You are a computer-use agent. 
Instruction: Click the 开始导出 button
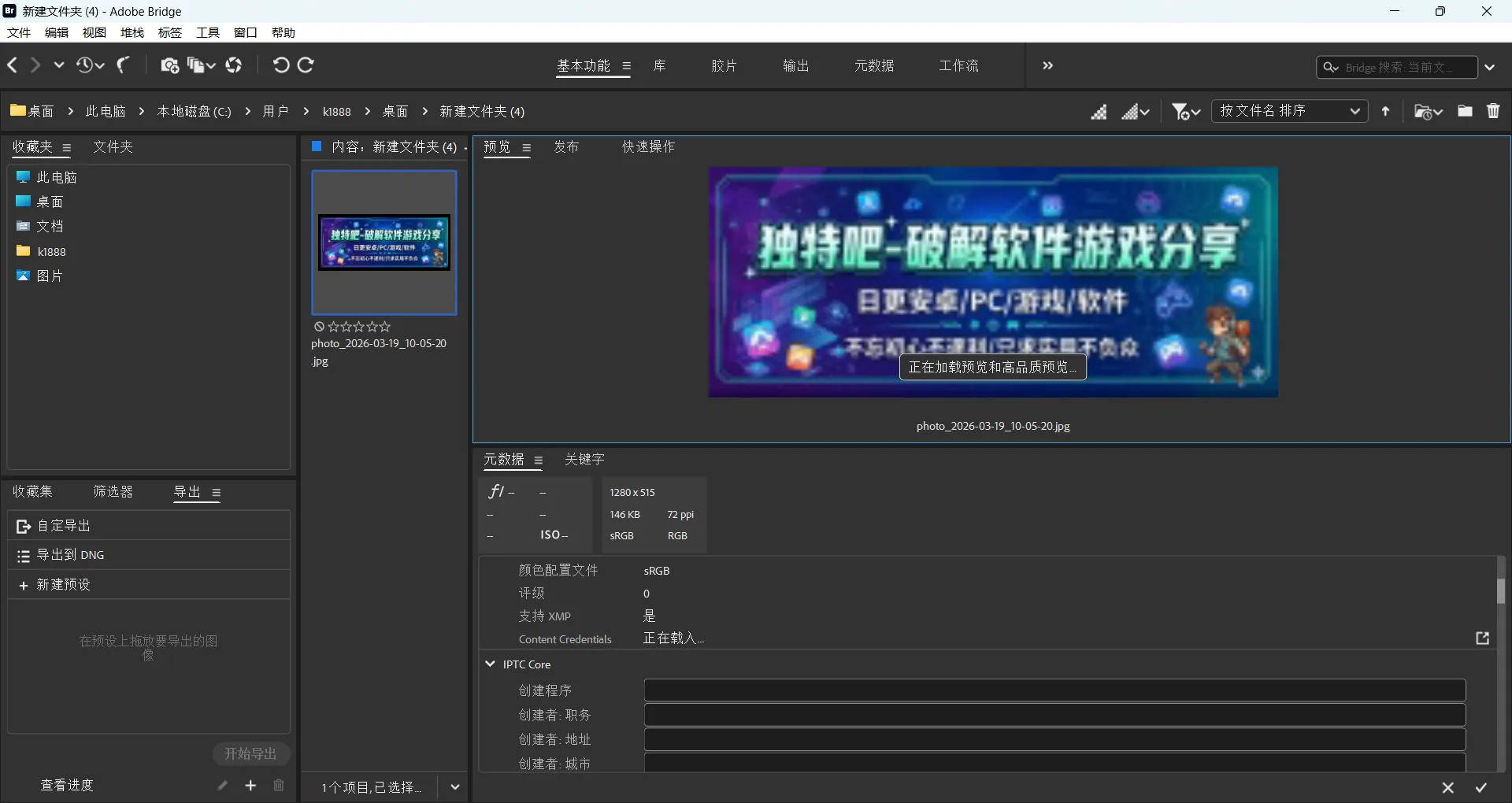point(250,753)
